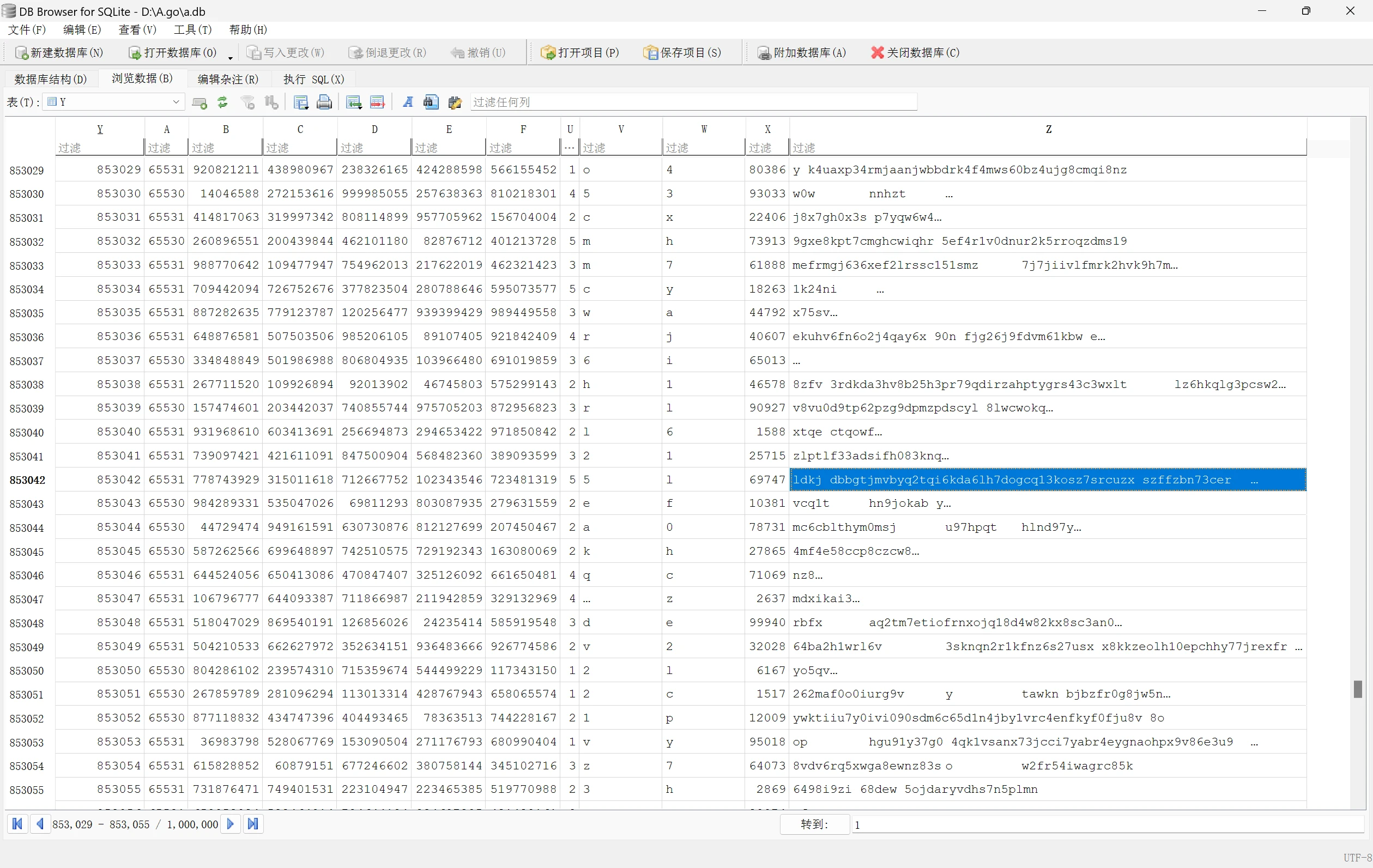
Task: Click the Undo (撤销) toolbar icon
Action: click(x=457, y=53)
